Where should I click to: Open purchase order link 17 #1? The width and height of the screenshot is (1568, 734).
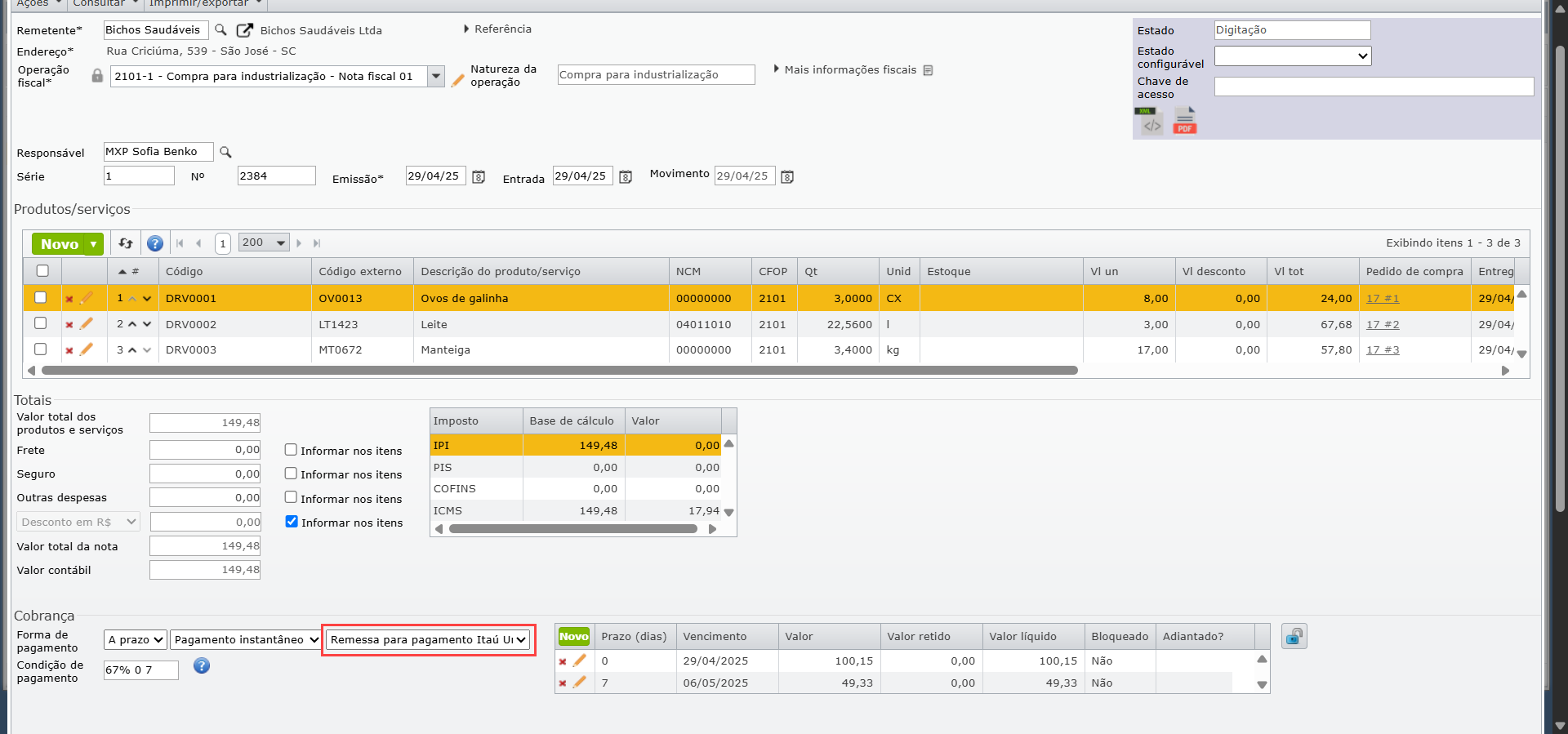(1383, 299)
